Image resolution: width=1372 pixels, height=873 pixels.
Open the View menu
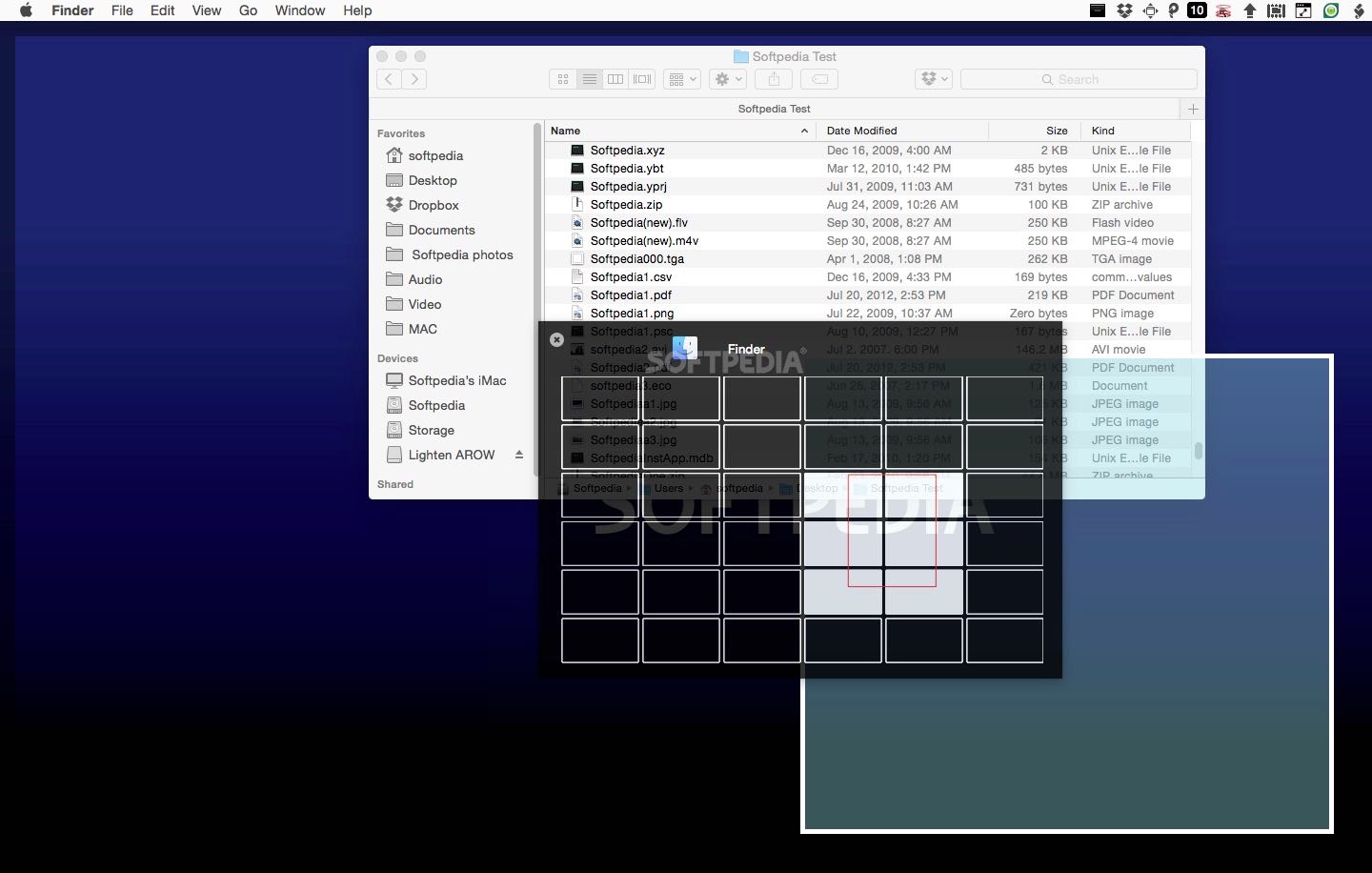click(x=207, y=10)
